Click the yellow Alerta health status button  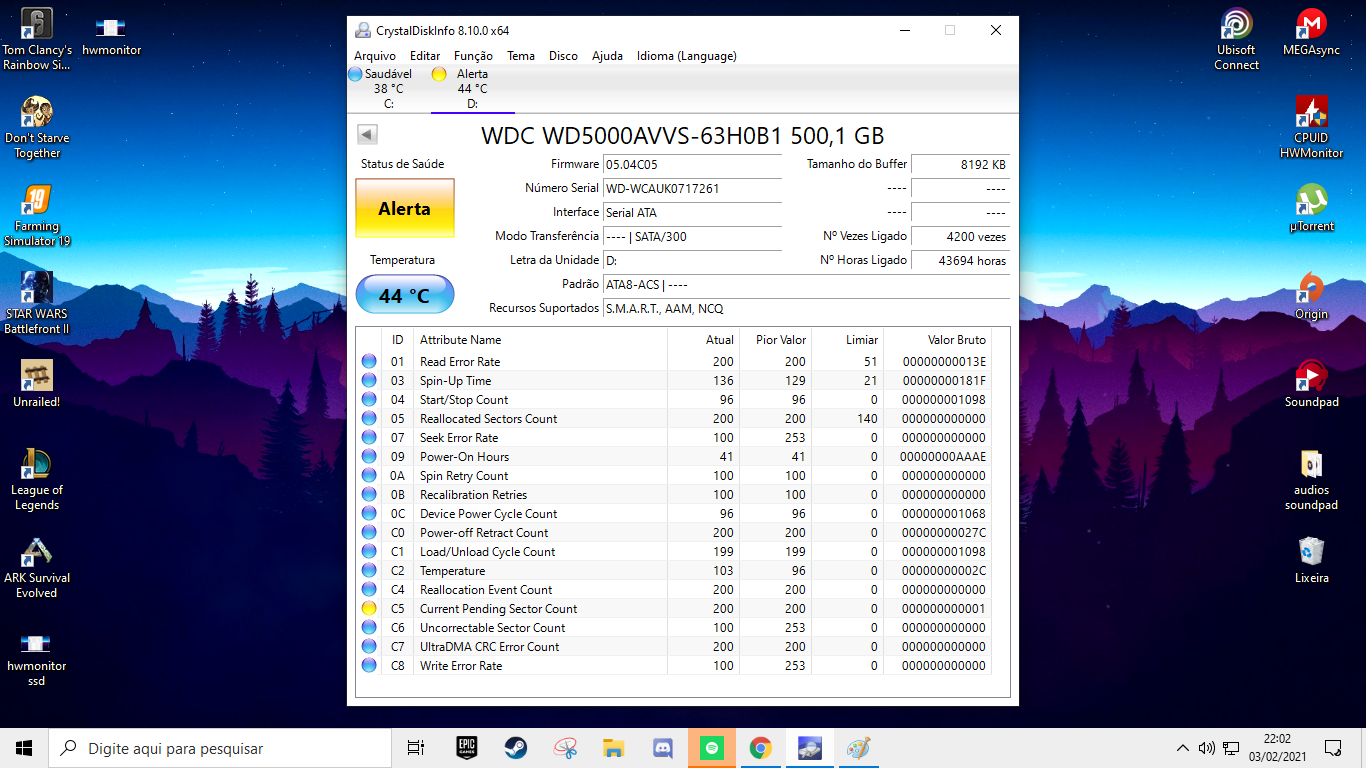coord(405,209)
